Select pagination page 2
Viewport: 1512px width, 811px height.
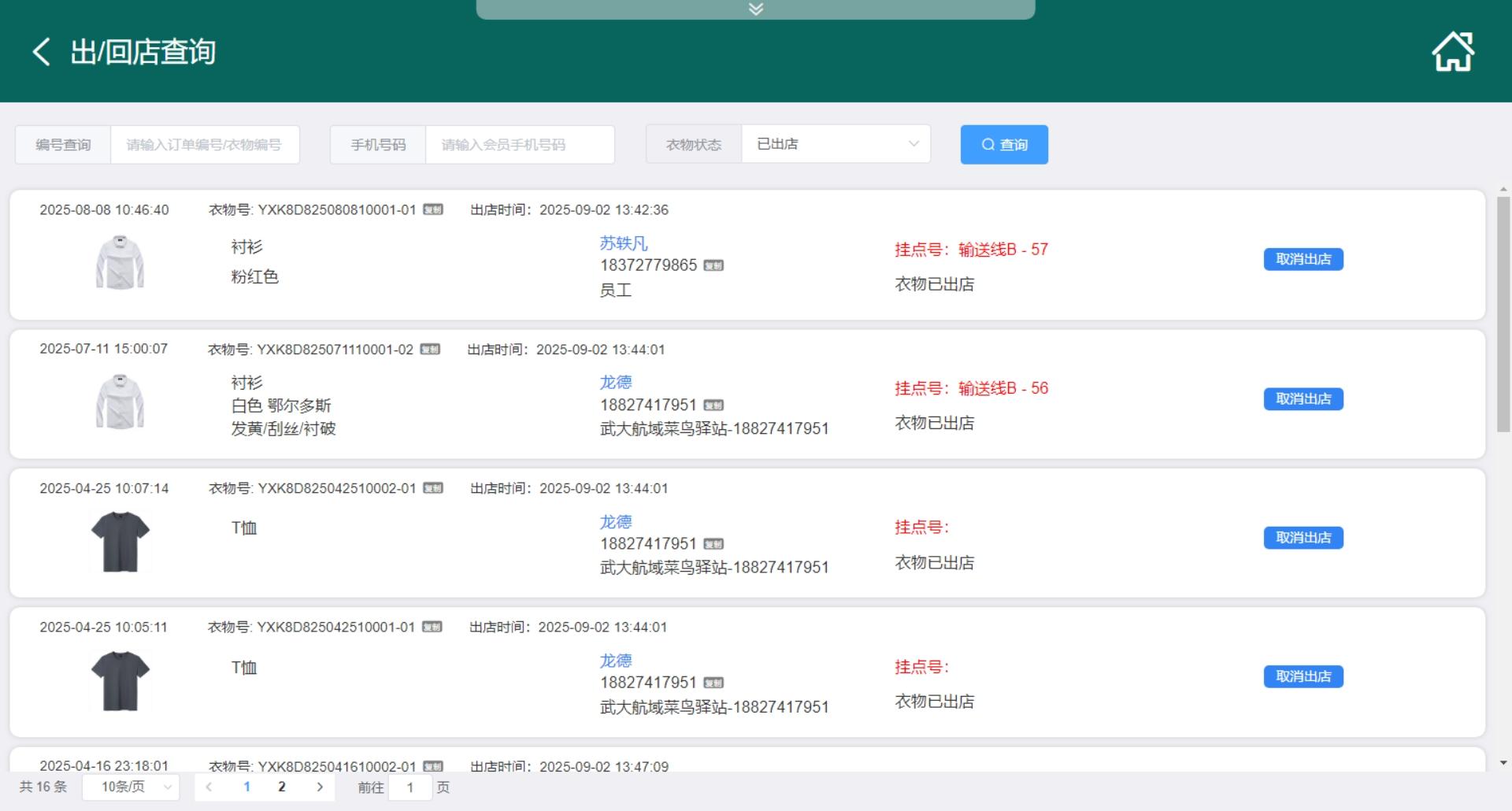pyautogui.click(x=282, y=787)
